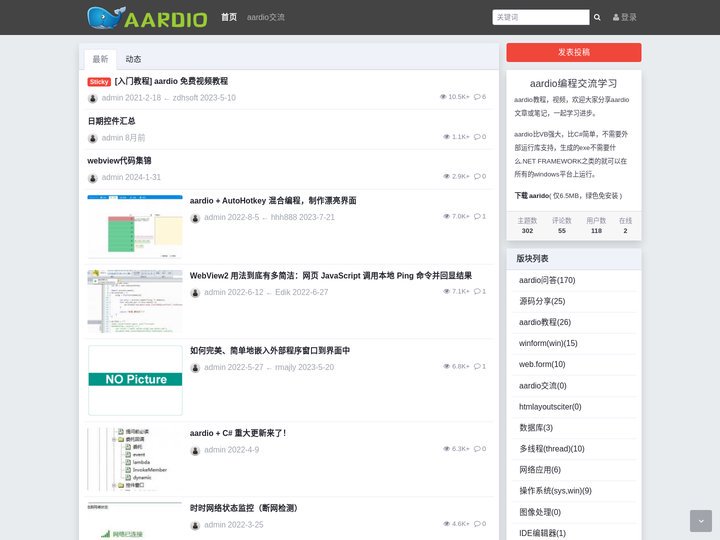Click the views eye icon showing 10.5K+
This screenshot has height=540, width=720.
click(x=443, y=97)
